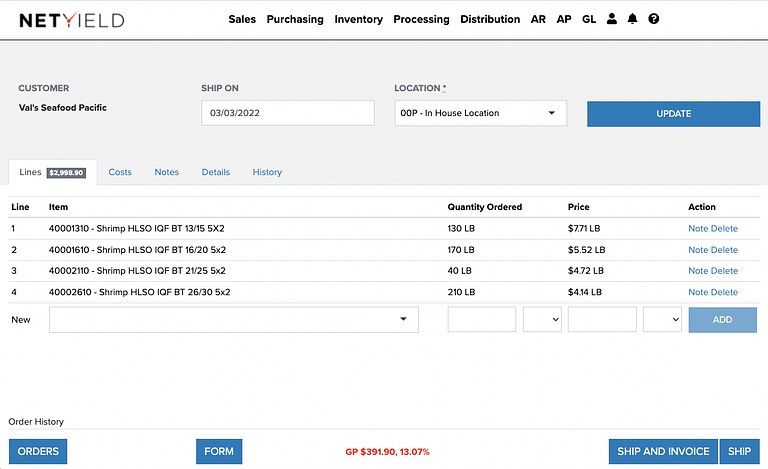Click the ADD button

click(x=722, y=320)
